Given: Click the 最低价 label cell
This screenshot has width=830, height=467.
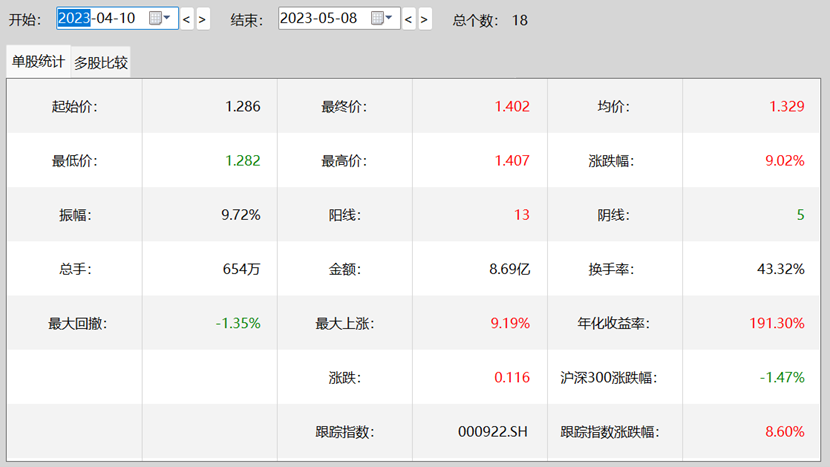Looking at the screenshot, I should coord(75,160).
